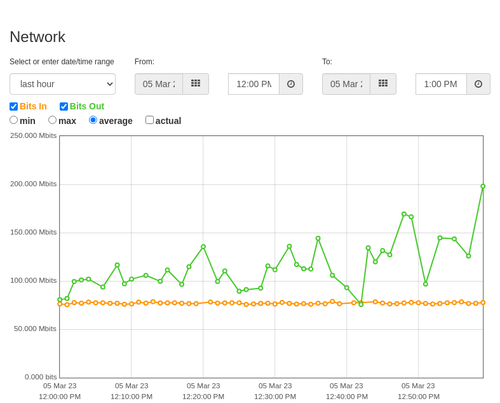500x403 pixels.
Task: Click the '150.000 Mbits' axis label
Action: [x=33, y=232]
